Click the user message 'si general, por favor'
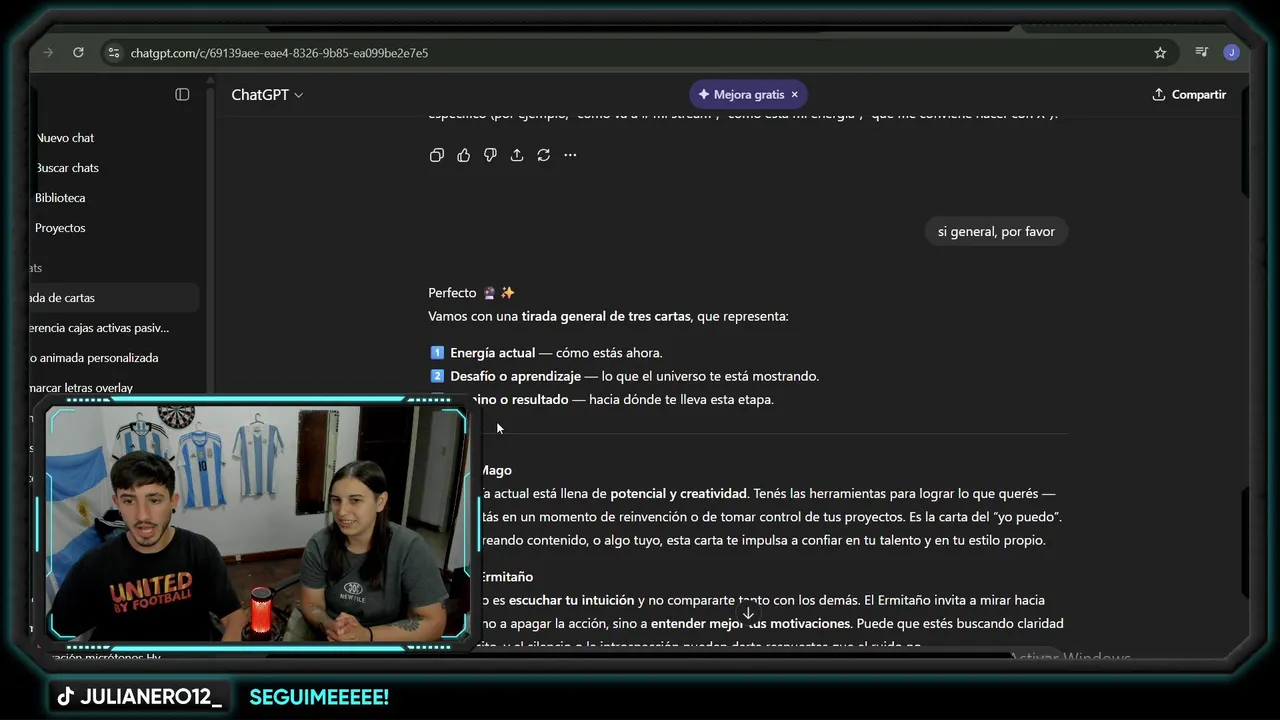1280x720 pixels. tap(996, 231)
